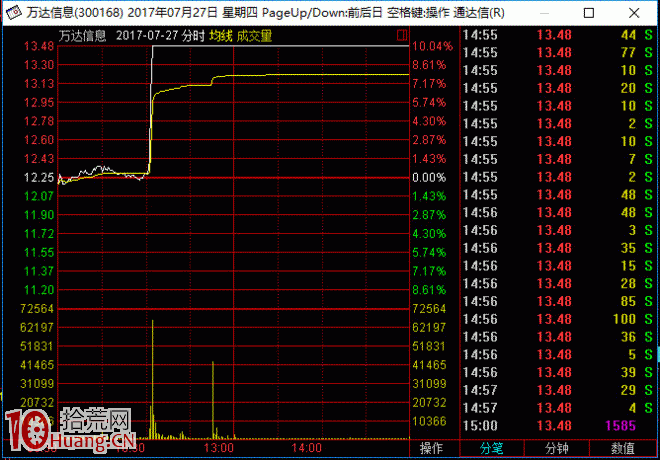Select the 14:55 trade row with volume 20
The height and width of the screenshot is (460, 660).
pos(558,88)
